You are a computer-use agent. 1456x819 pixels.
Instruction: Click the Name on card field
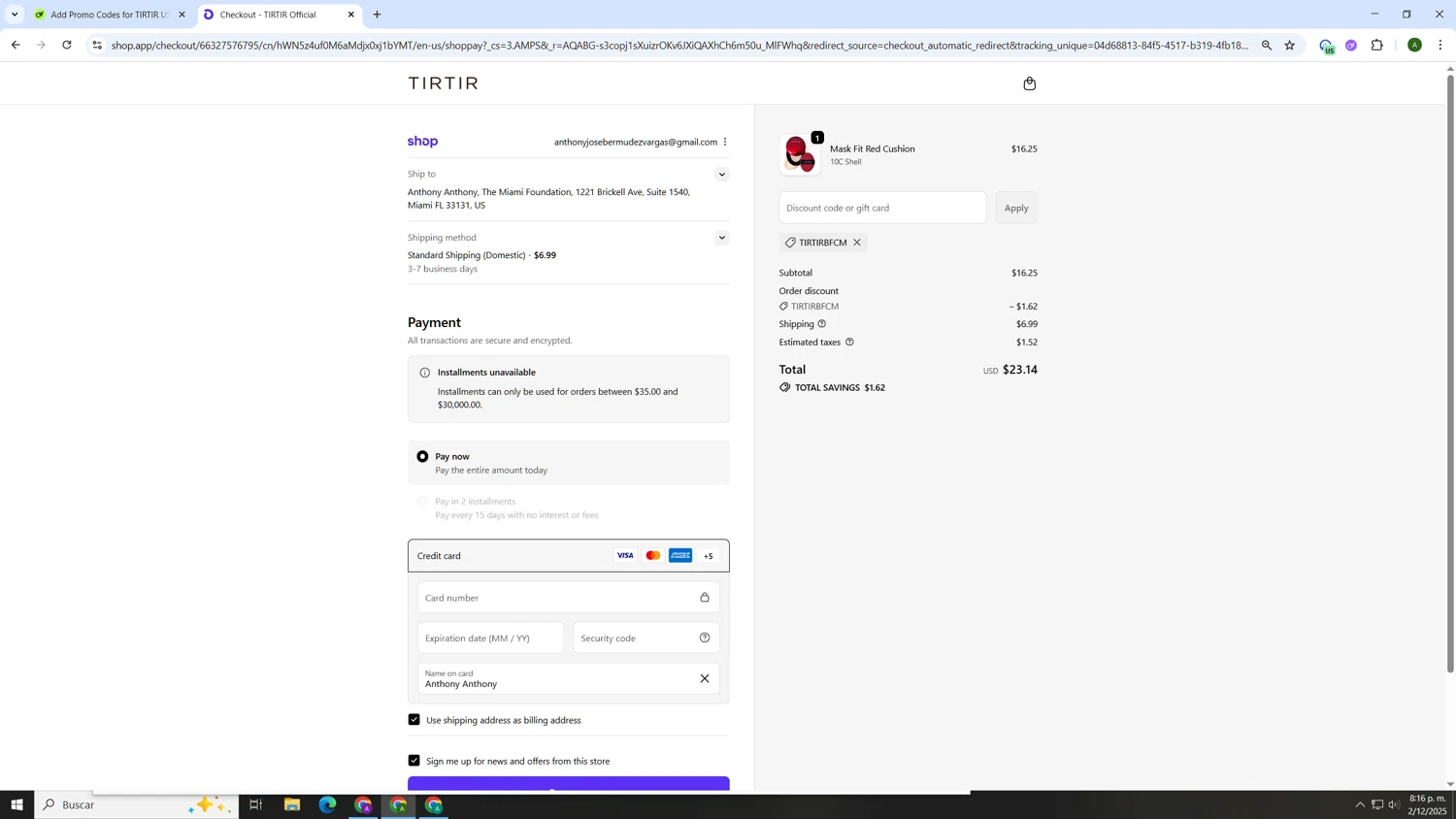click(x=569, y=678)
